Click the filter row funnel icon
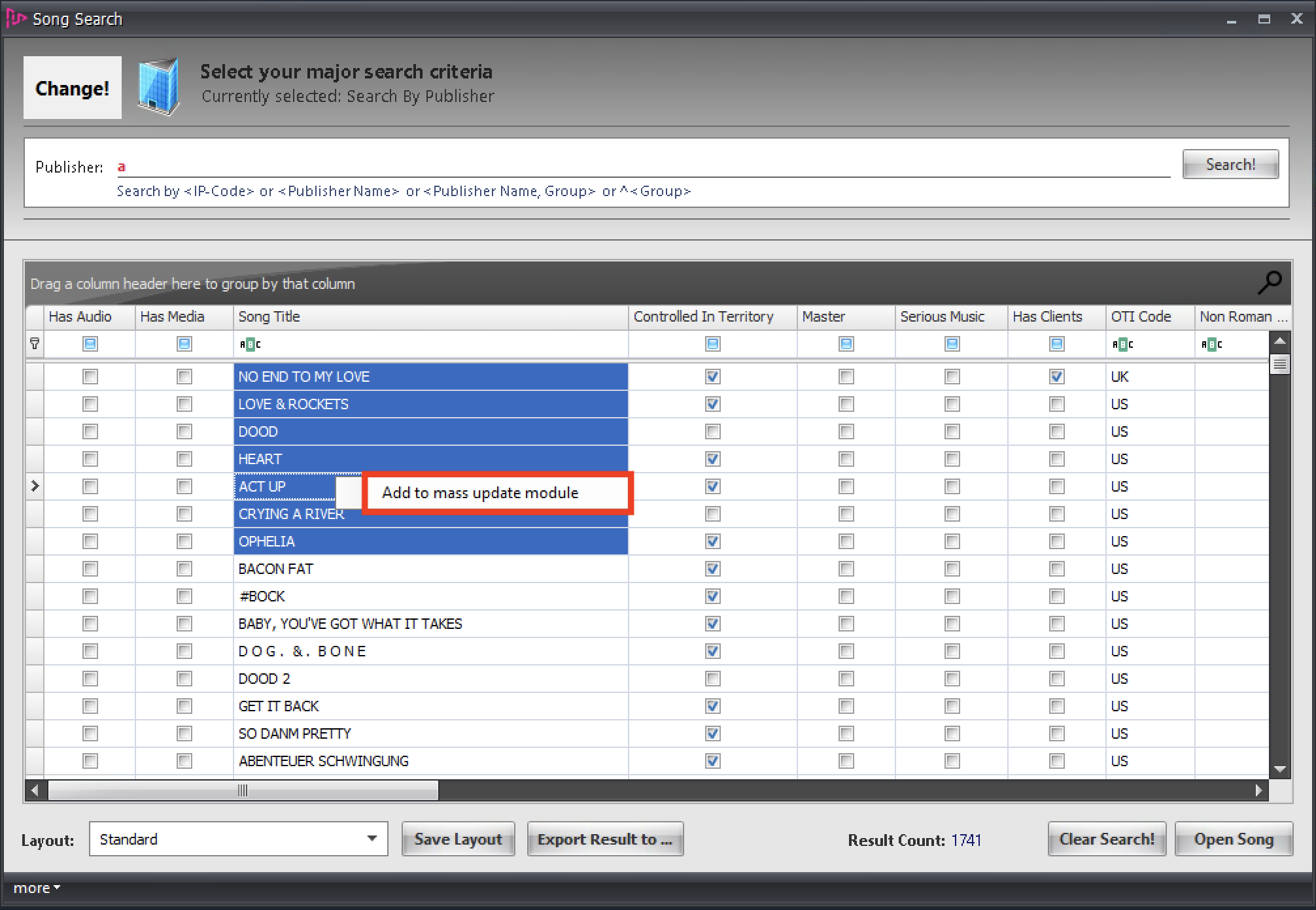 point(35,343)
